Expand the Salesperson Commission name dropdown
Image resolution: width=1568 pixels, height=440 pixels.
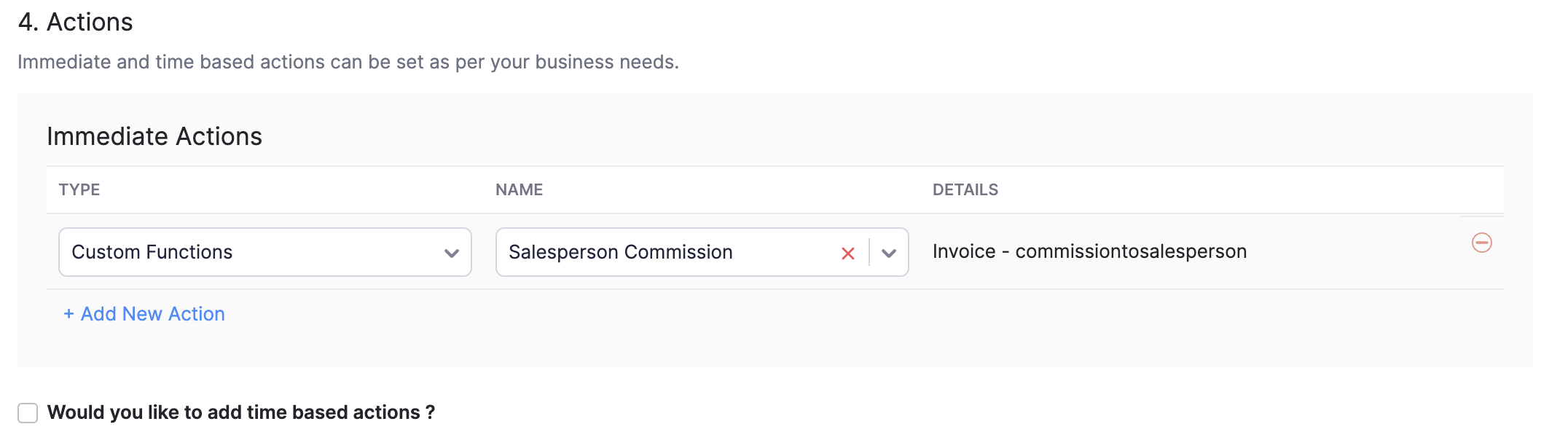(x=888, y=253)
